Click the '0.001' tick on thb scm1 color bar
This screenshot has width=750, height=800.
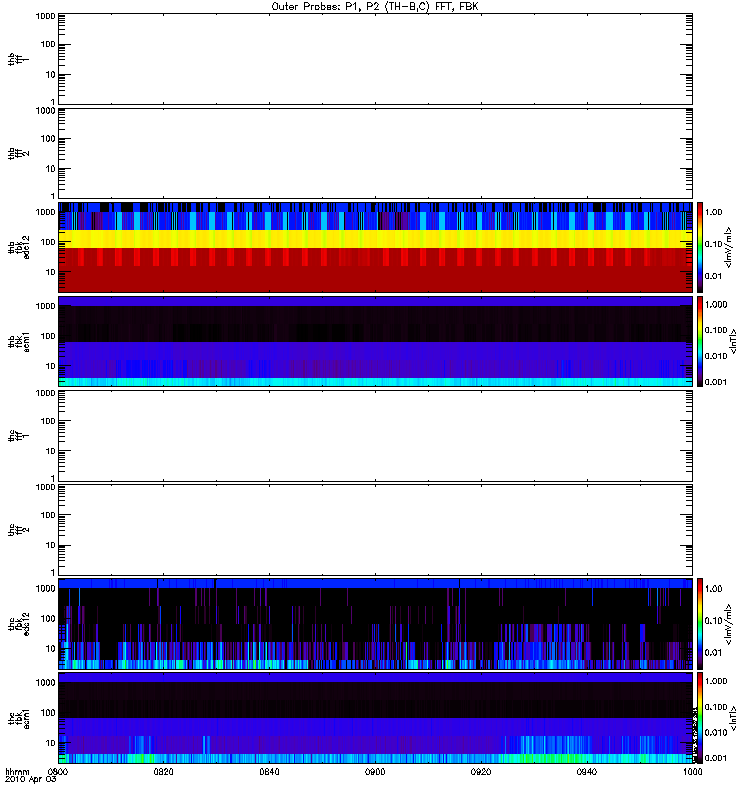(716, 382)
